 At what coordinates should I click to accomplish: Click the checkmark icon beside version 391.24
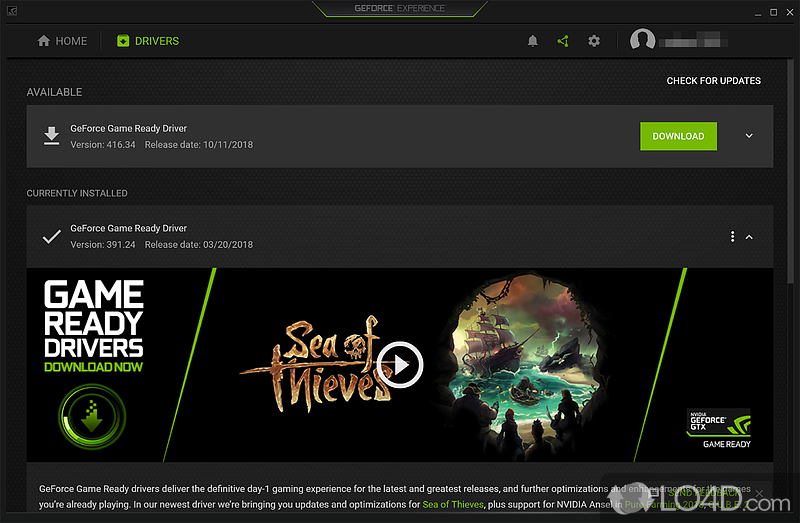52,237
